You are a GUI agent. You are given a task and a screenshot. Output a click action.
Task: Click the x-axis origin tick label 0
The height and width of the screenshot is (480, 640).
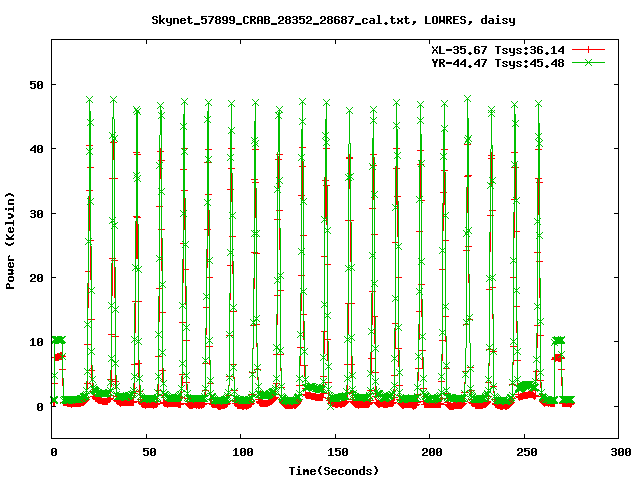click(x=54, y=452)
